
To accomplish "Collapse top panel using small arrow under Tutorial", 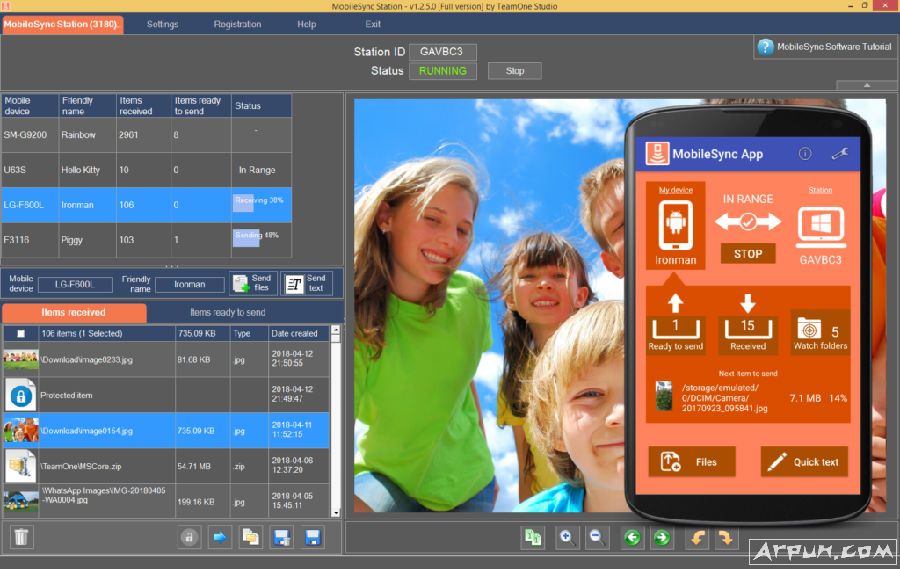I will [x=866, y=86].
